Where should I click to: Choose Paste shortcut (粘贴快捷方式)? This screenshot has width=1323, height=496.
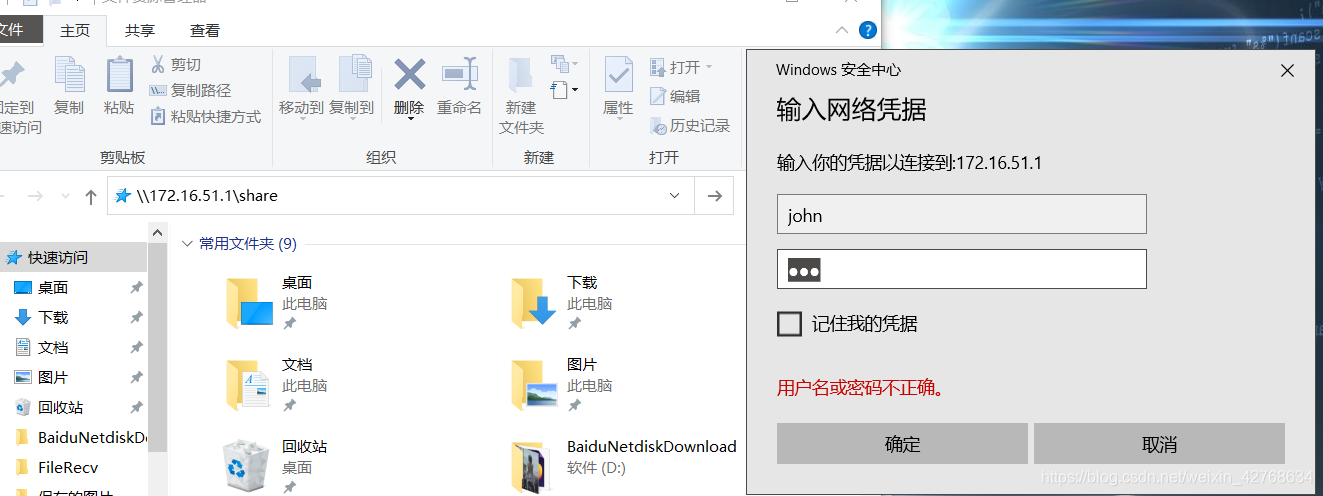pyautogui.click(x=205, y=117)
